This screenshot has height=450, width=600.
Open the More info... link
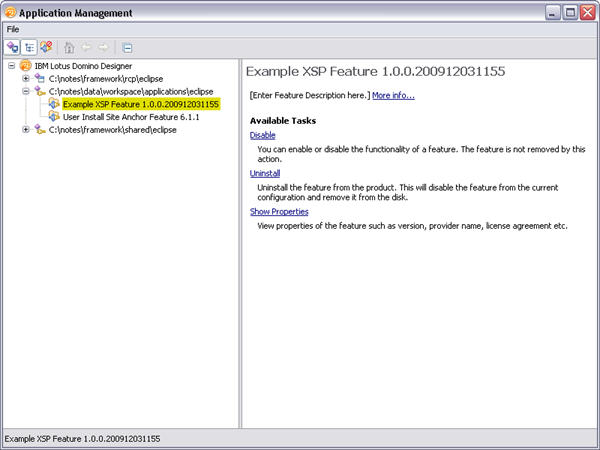pos(393,95)
